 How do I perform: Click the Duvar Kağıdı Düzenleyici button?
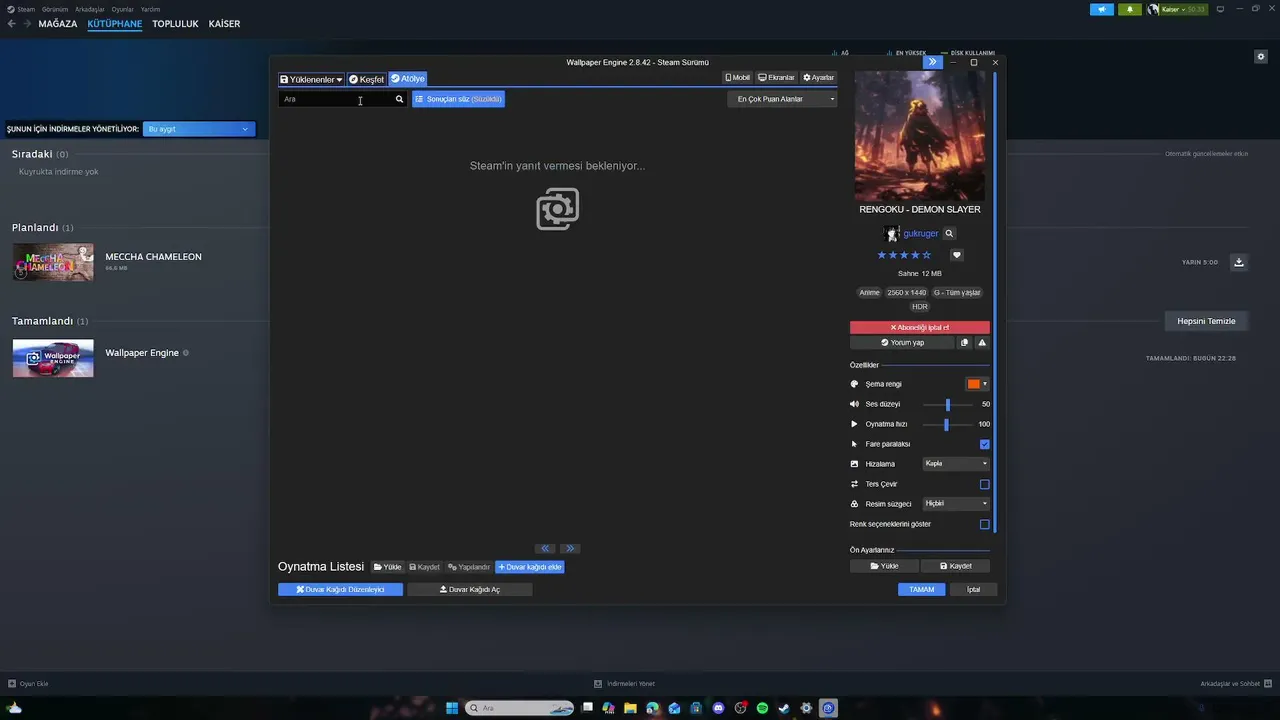pyautogui.click(x=340, y=590)
